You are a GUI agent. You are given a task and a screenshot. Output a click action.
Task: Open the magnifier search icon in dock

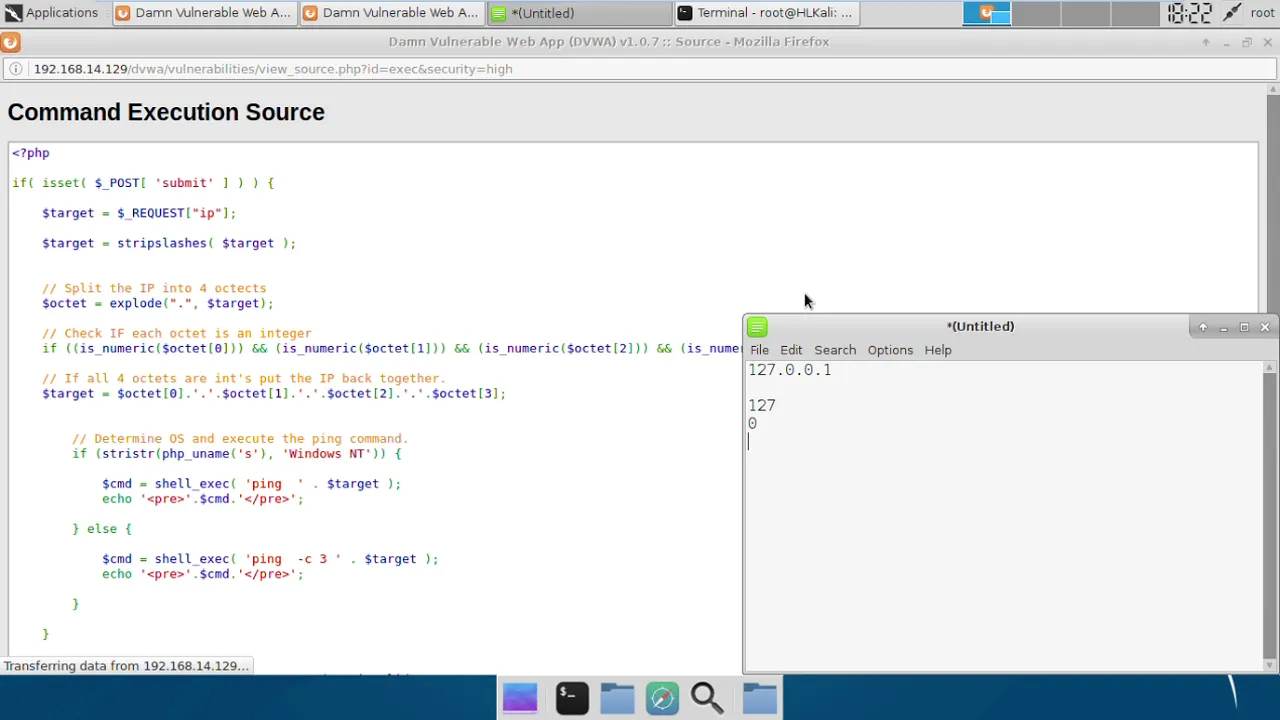click(x=707, y=698)
